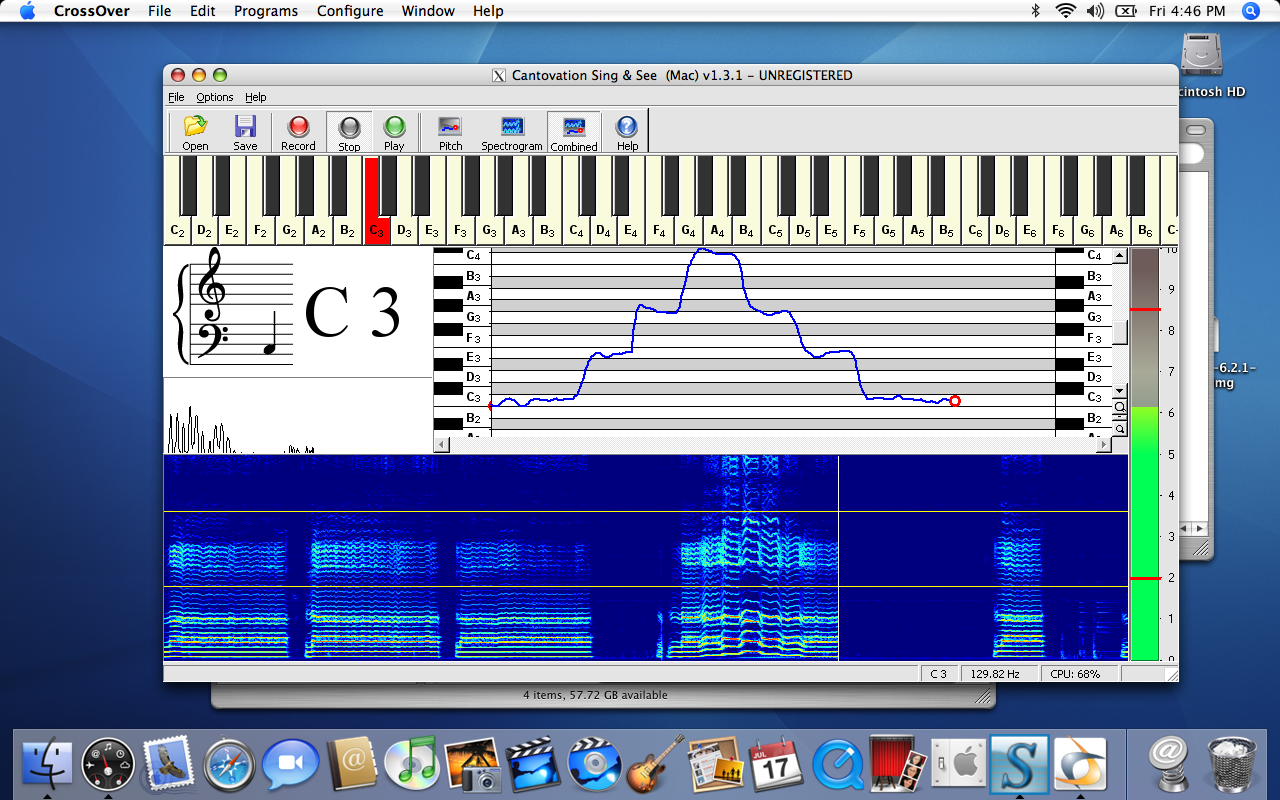Zoom out the pitch display with lower magnifier

click(1120, 428)
